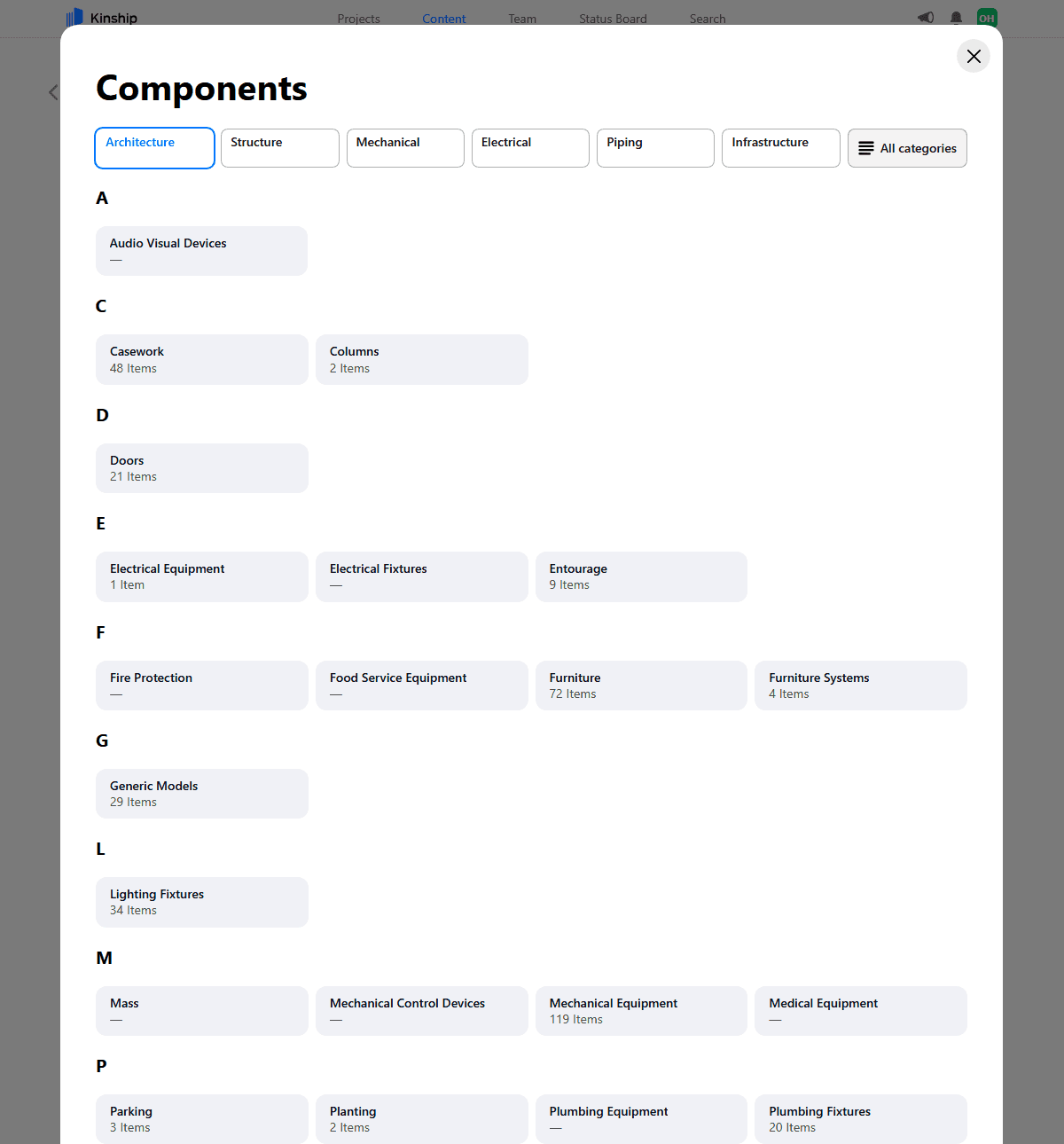The height and width of the screenshot is (1144, 1064).
Task: Open the Casework category
Action: coord(201,359)
